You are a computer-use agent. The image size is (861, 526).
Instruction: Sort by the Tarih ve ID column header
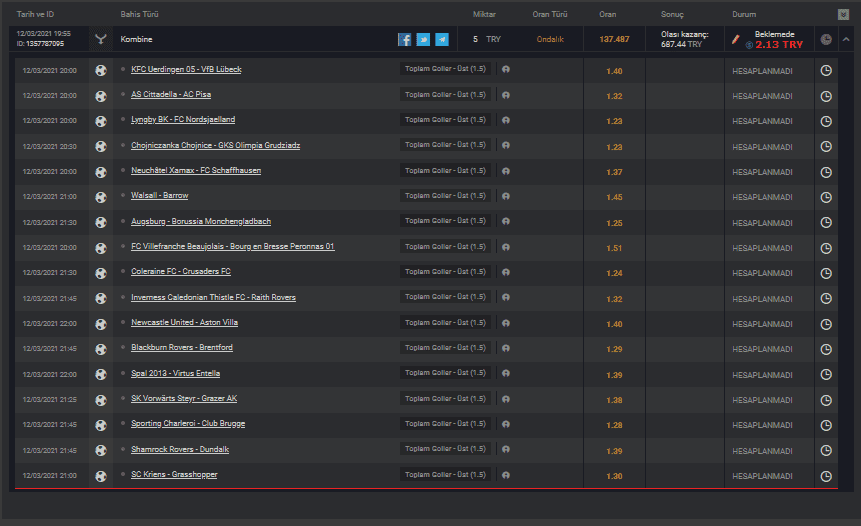click(x=35, y=14)
